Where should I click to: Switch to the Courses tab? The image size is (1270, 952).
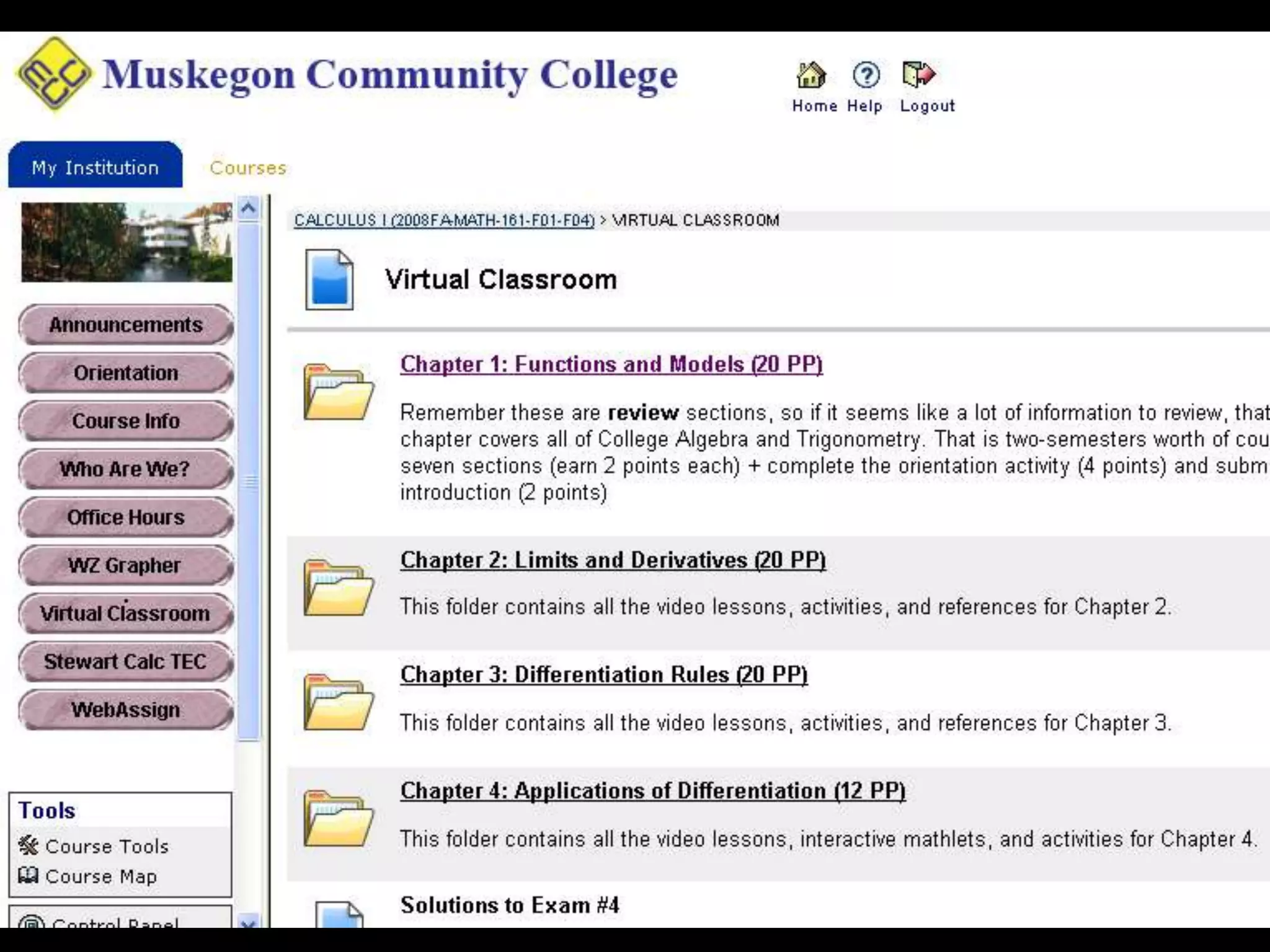248,168
